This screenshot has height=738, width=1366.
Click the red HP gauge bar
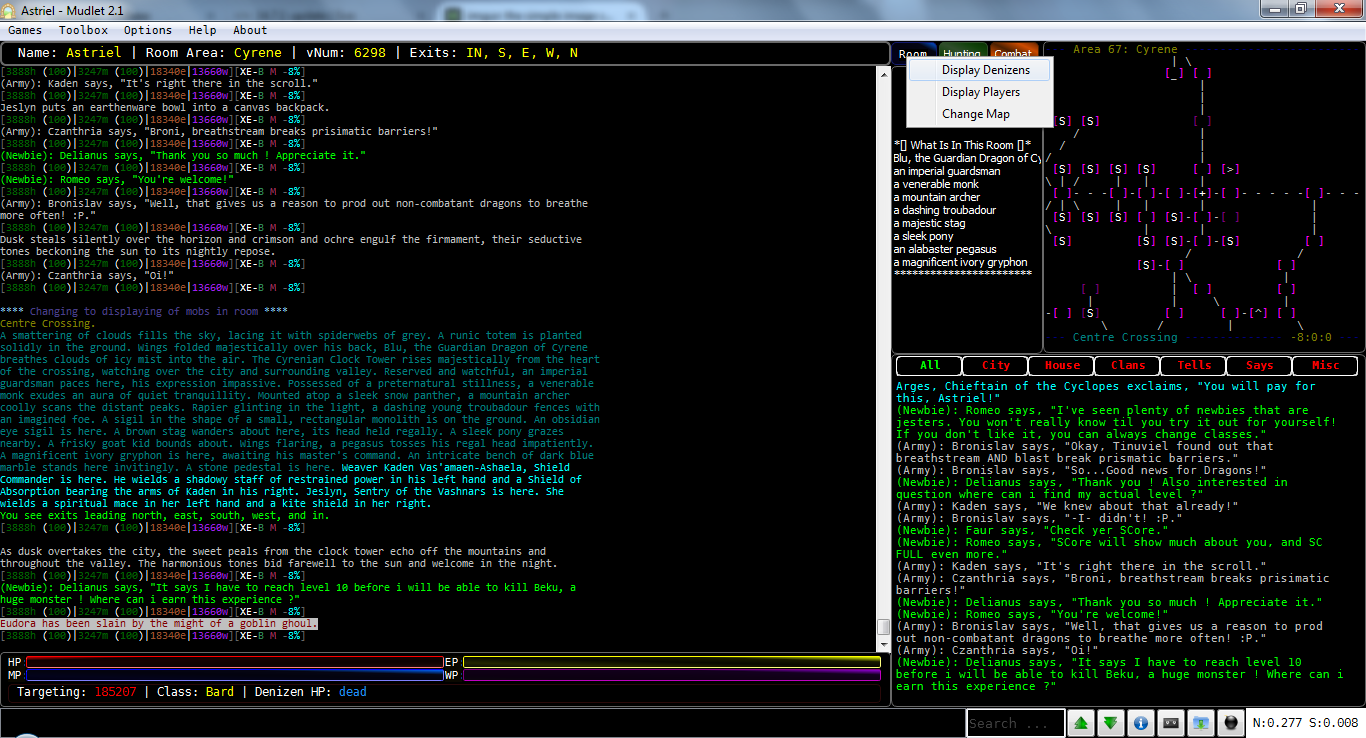coord(235,662)
